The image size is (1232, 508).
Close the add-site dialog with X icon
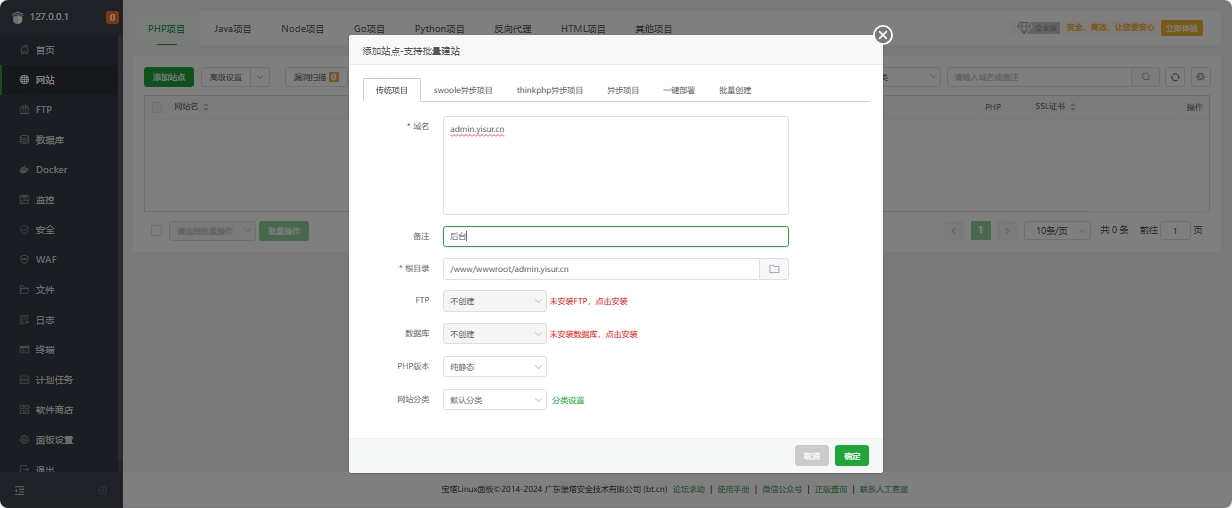coord(882,35)
